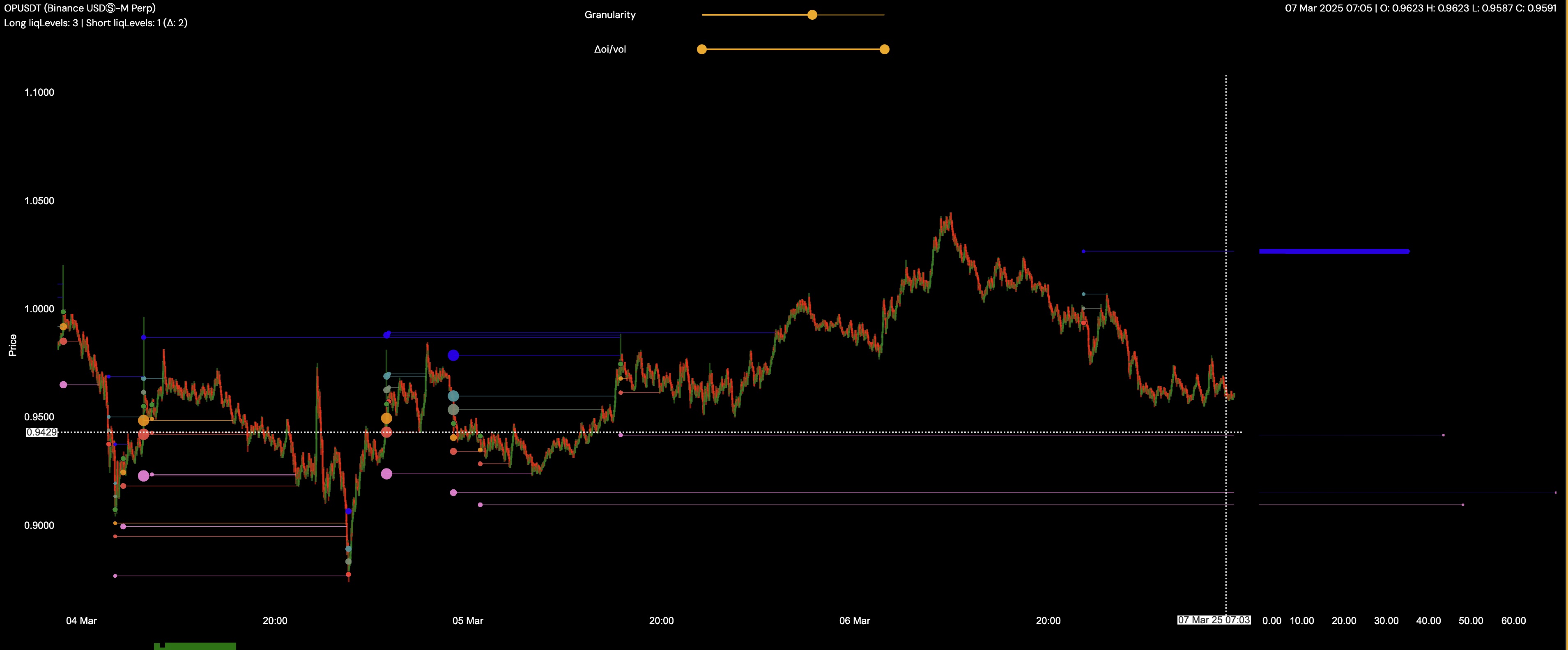Click the Granularity label text
Image resolution: width=1568 pixels, height=650 pixels.
pos(610,15)
